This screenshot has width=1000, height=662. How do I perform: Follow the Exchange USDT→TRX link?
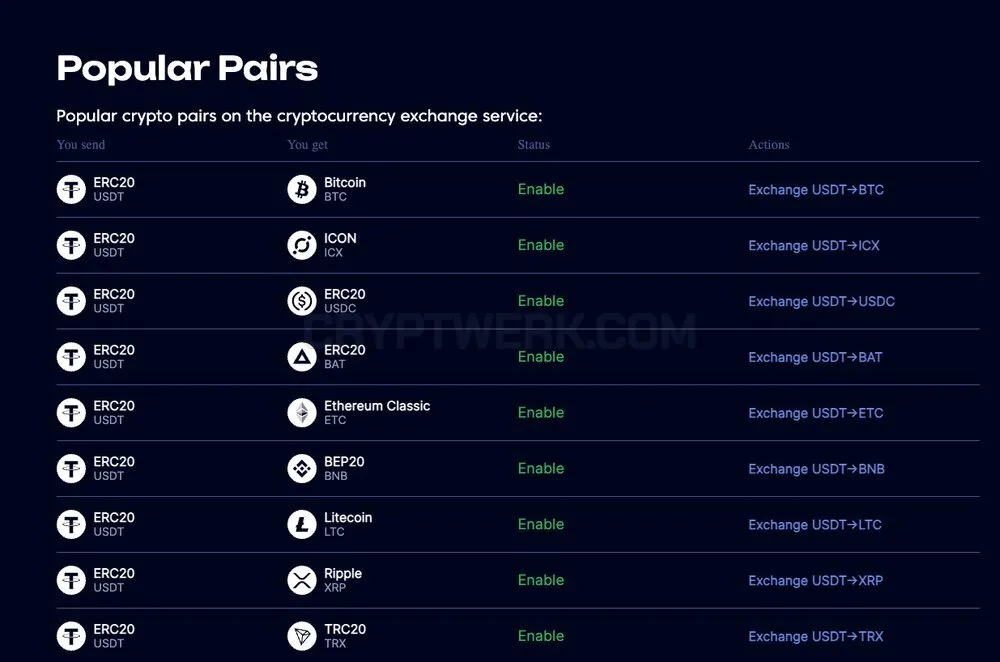pos(816,636)
